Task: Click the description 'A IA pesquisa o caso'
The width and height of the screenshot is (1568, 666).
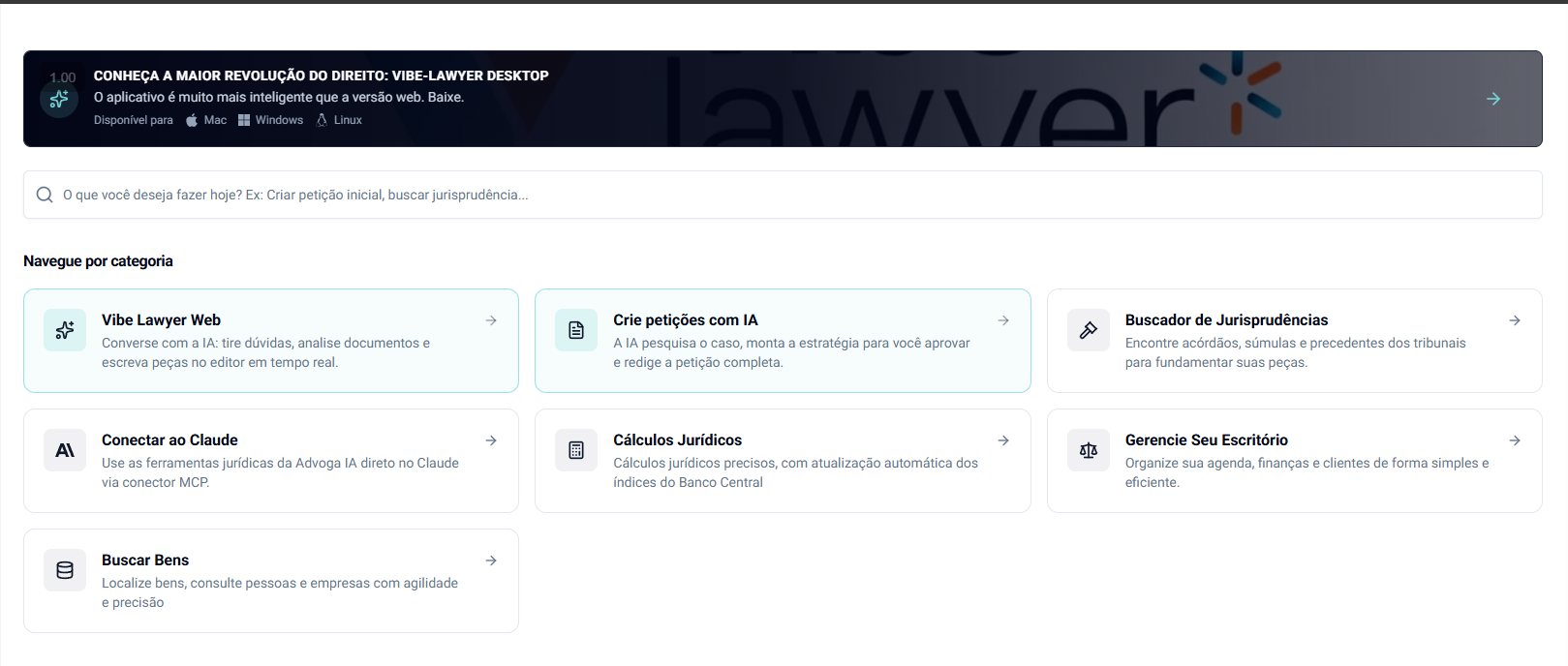Action: tap(791, 352)
